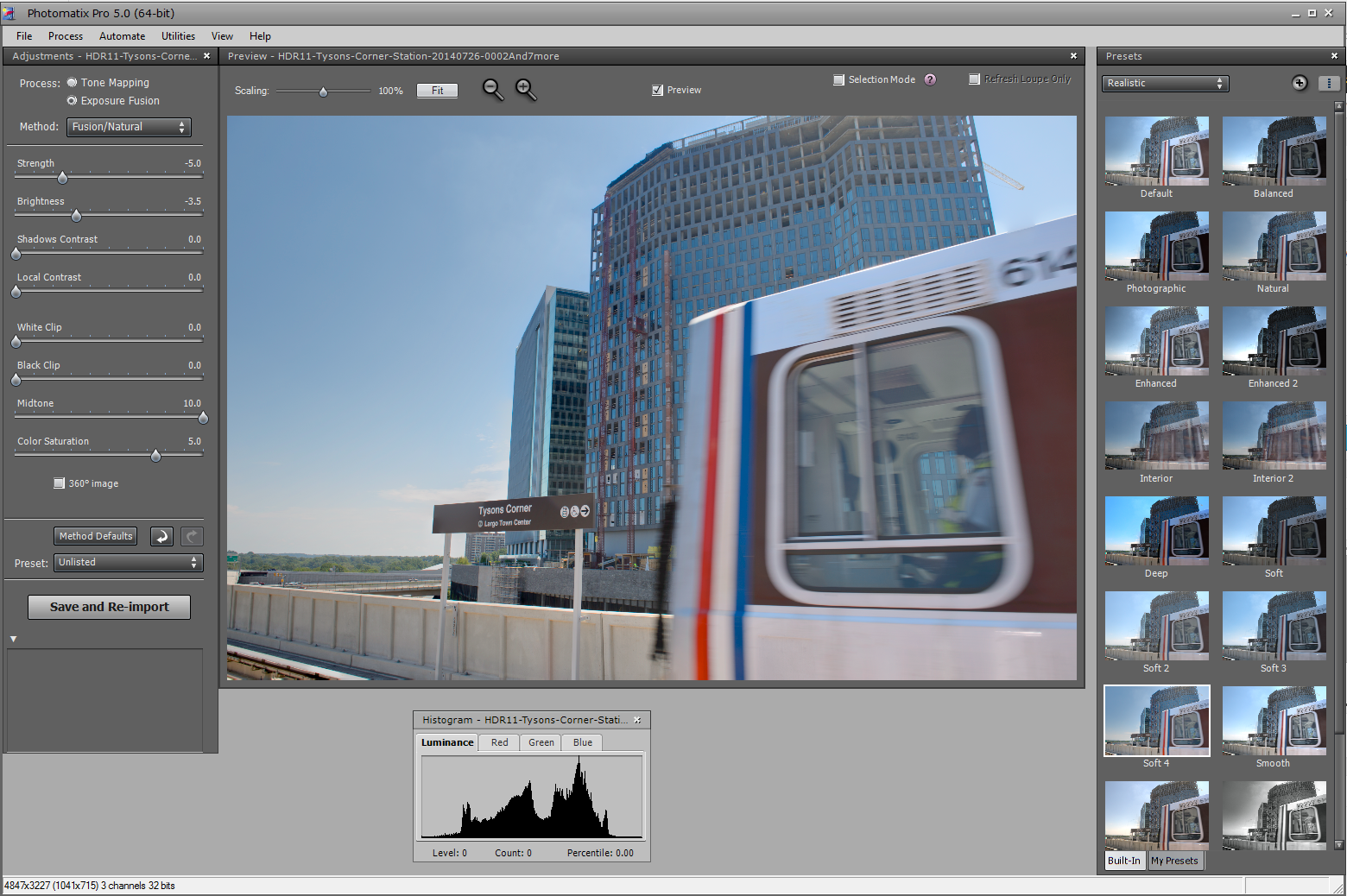Image resolution: width=1347 pixels, height=896 pixels.
Task: Open the Realistic presets dropdown
Action: 1165,83
